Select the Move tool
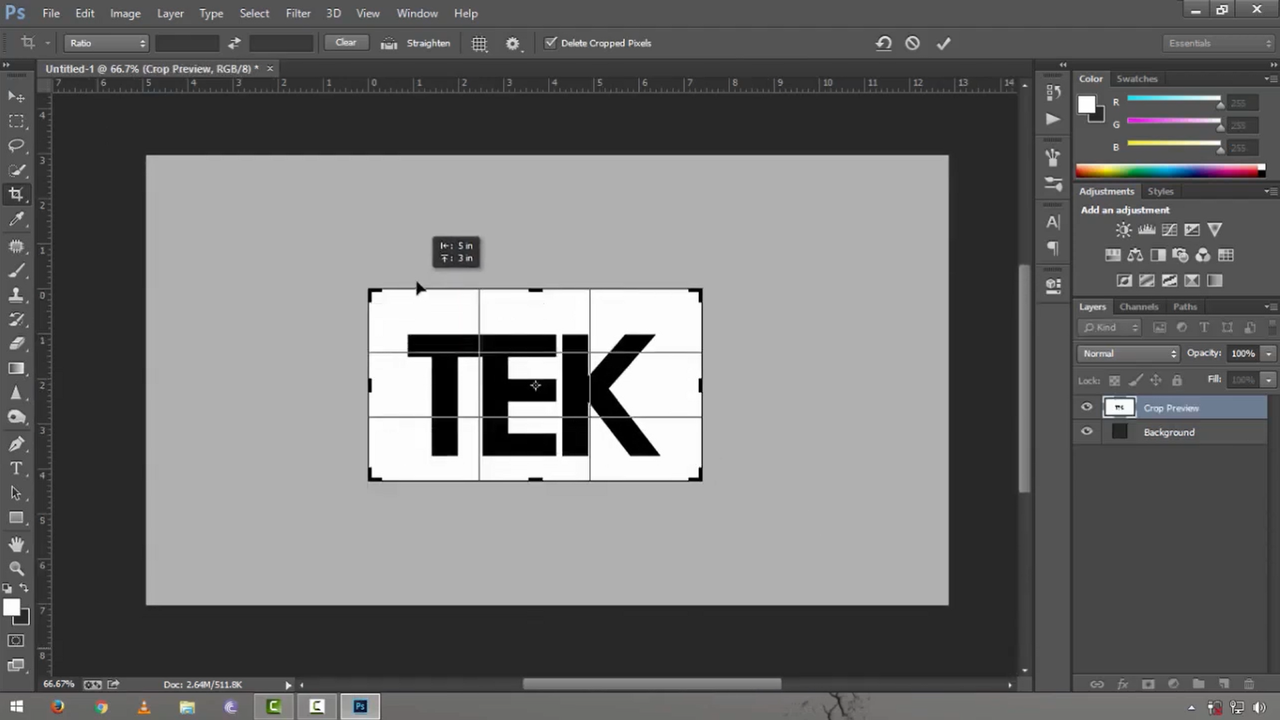Image resolution: width=1280 pixels, height=720 pixels. (16, 95)
